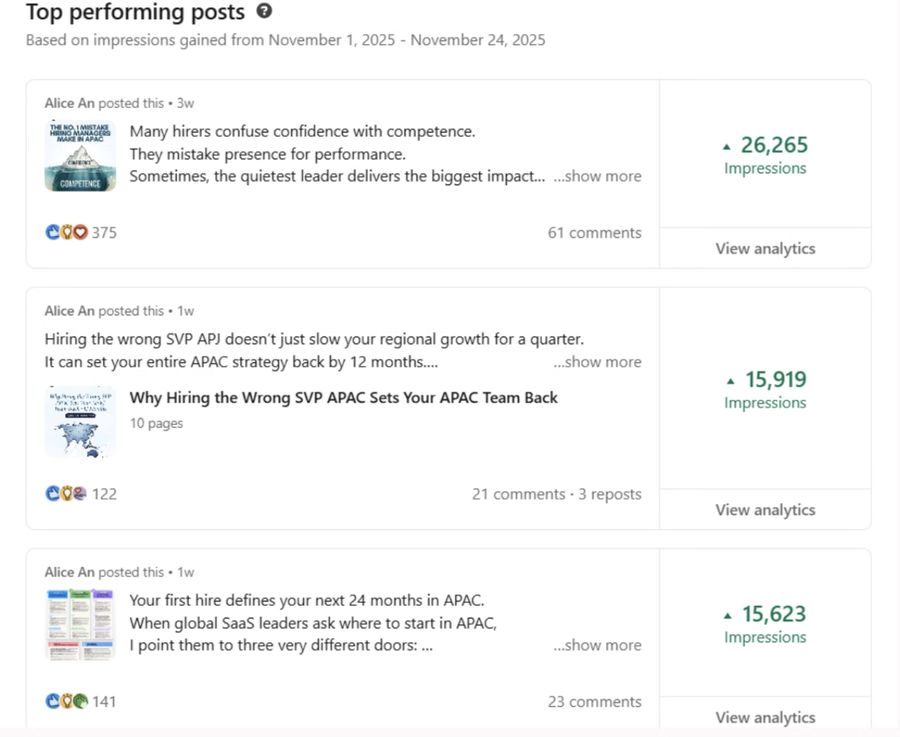Click 'They mistake presence for performance.' line
Screen dimensions: 900x737
point(267,154)
